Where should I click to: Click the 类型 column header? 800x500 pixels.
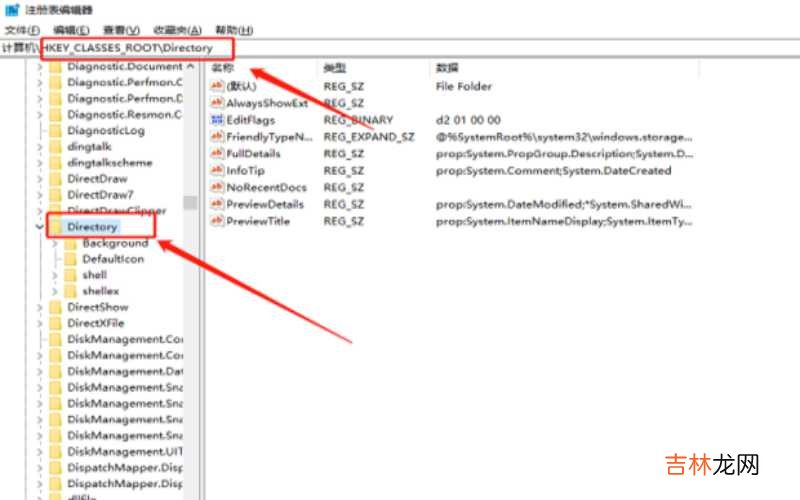333,68
